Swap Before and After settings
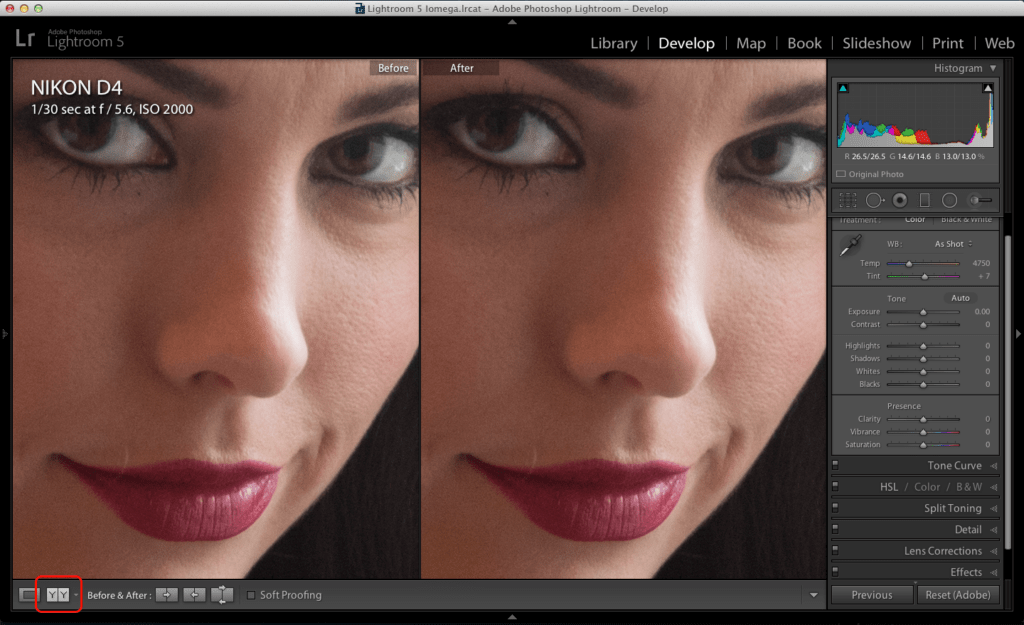Viewport: 1024px width, 625px height. click(222, 595)
